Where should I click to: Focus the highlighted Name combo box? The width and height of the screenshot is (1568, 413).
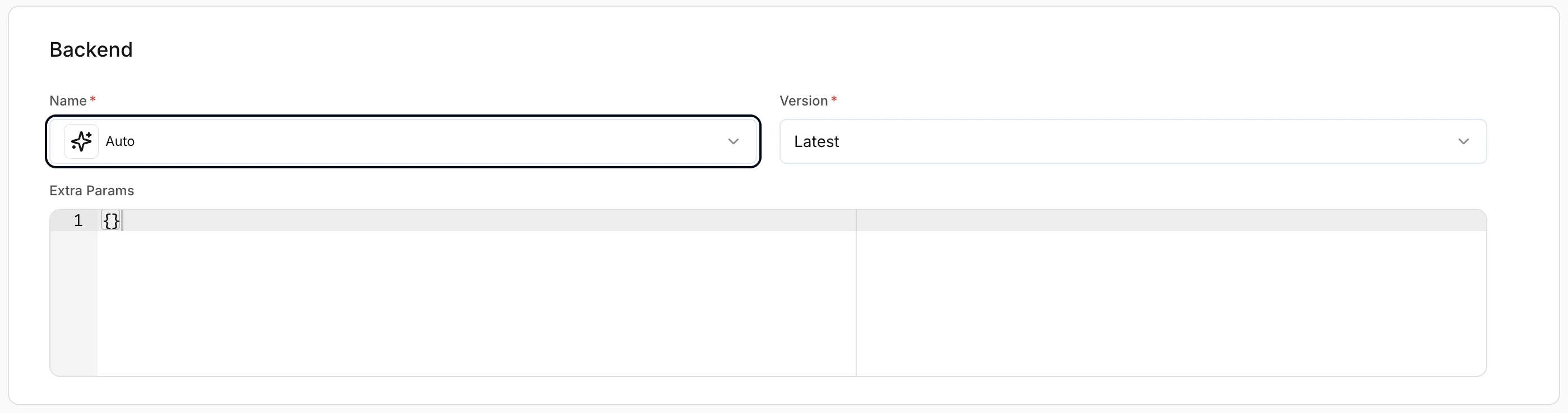pyautogui.click(x=402, y=141)
